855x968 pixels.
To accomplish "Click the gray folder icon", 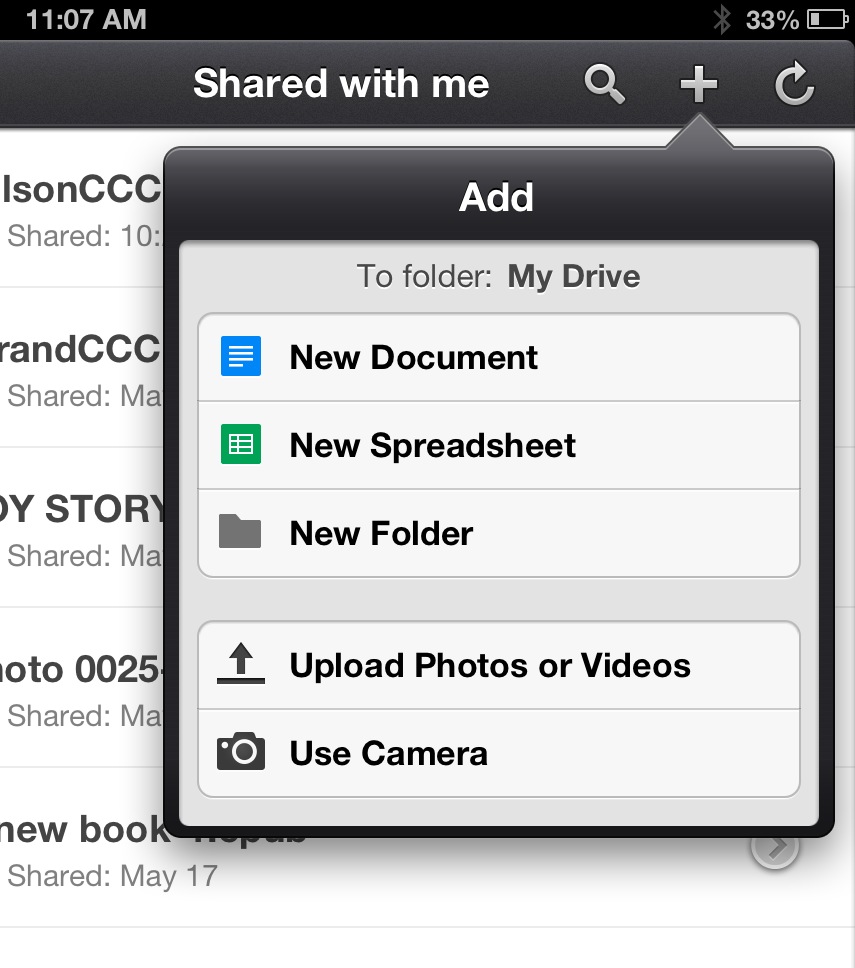I will coord(240,531).
